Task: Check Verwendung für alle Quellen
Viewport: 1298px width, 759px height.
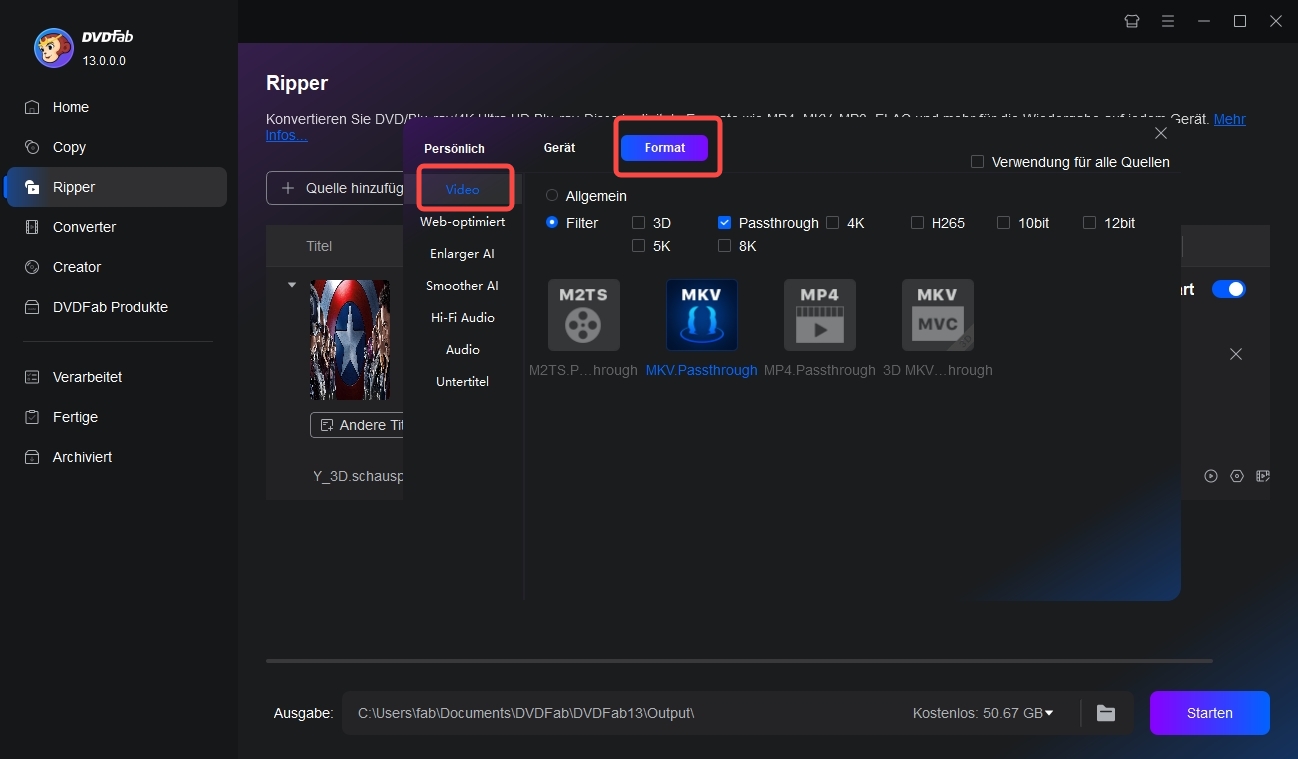Action: coord(978,162)
